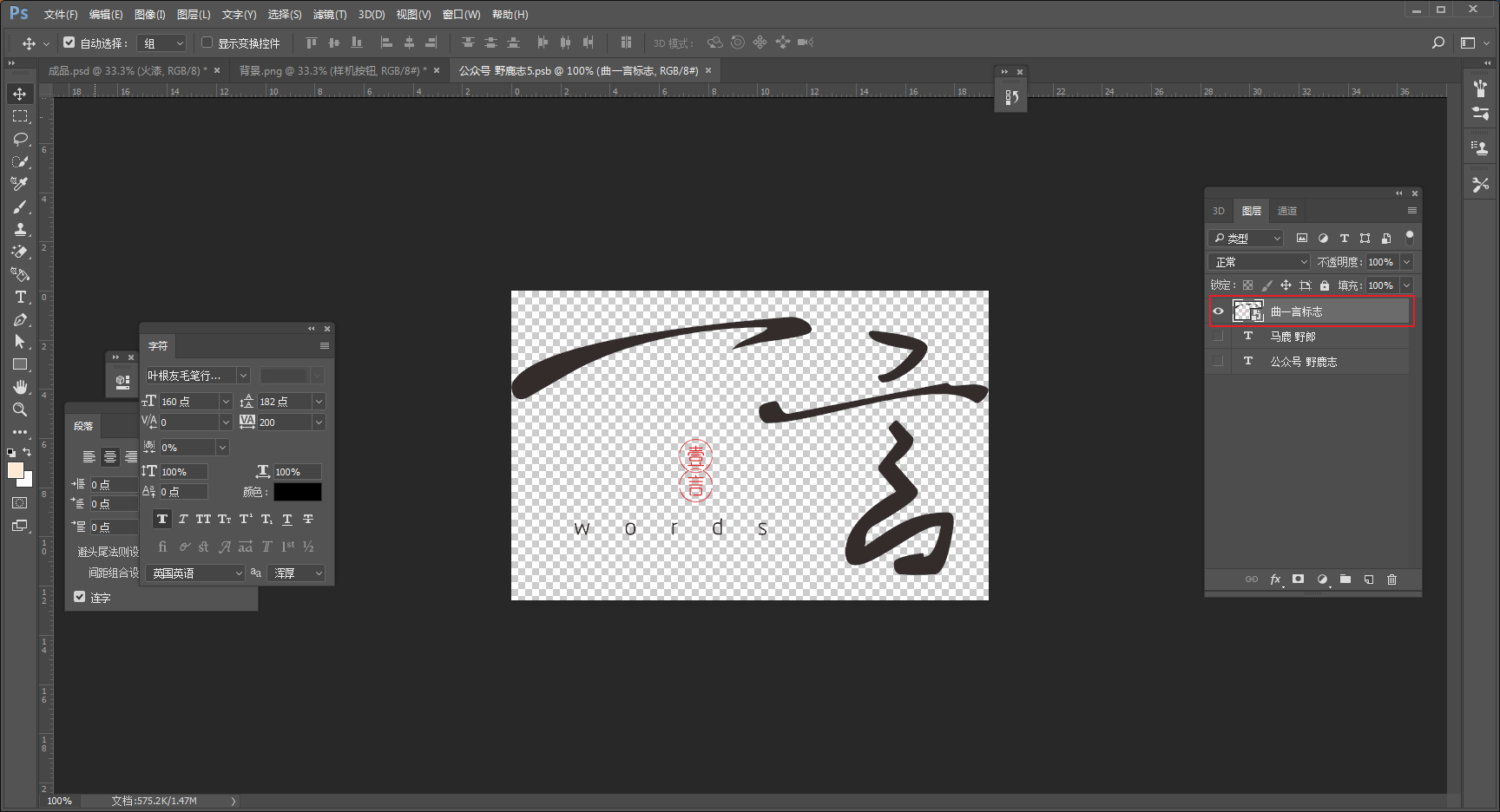1500x812 pixels.
Task: Open the language 英国英语 dropdown
Action: click(x=195, y=573)
